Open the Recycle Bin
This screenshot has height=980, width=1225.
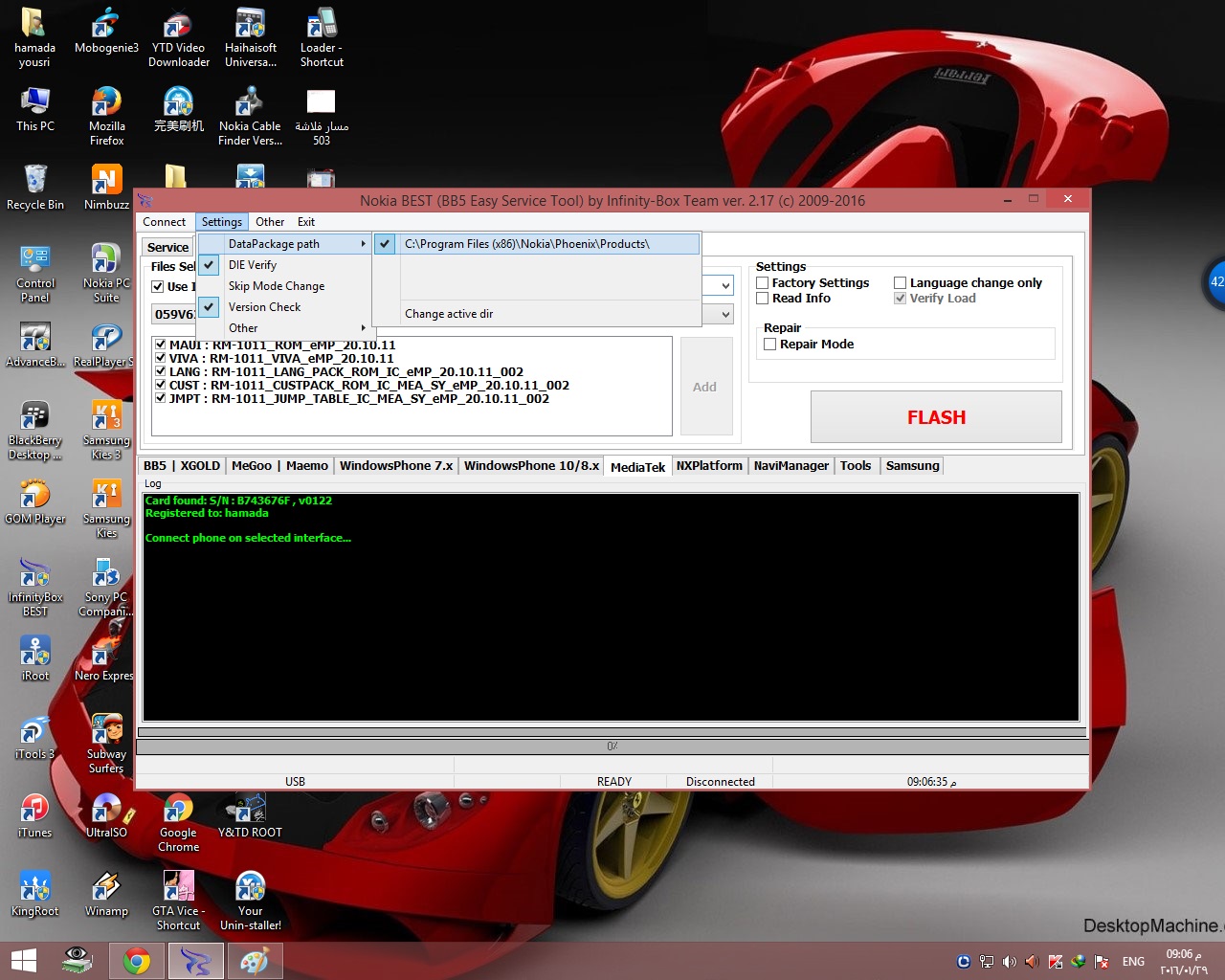tap(34, 188)
